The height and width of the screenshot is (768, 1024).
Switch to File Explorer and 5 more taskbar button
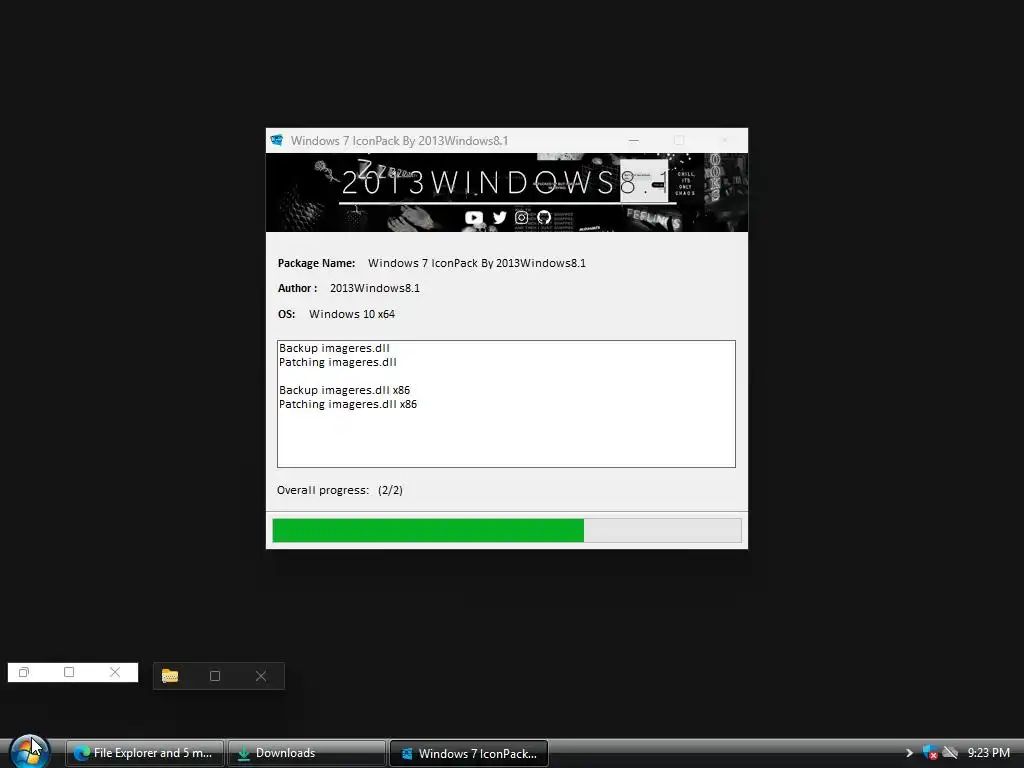click(x=145, y=753)
